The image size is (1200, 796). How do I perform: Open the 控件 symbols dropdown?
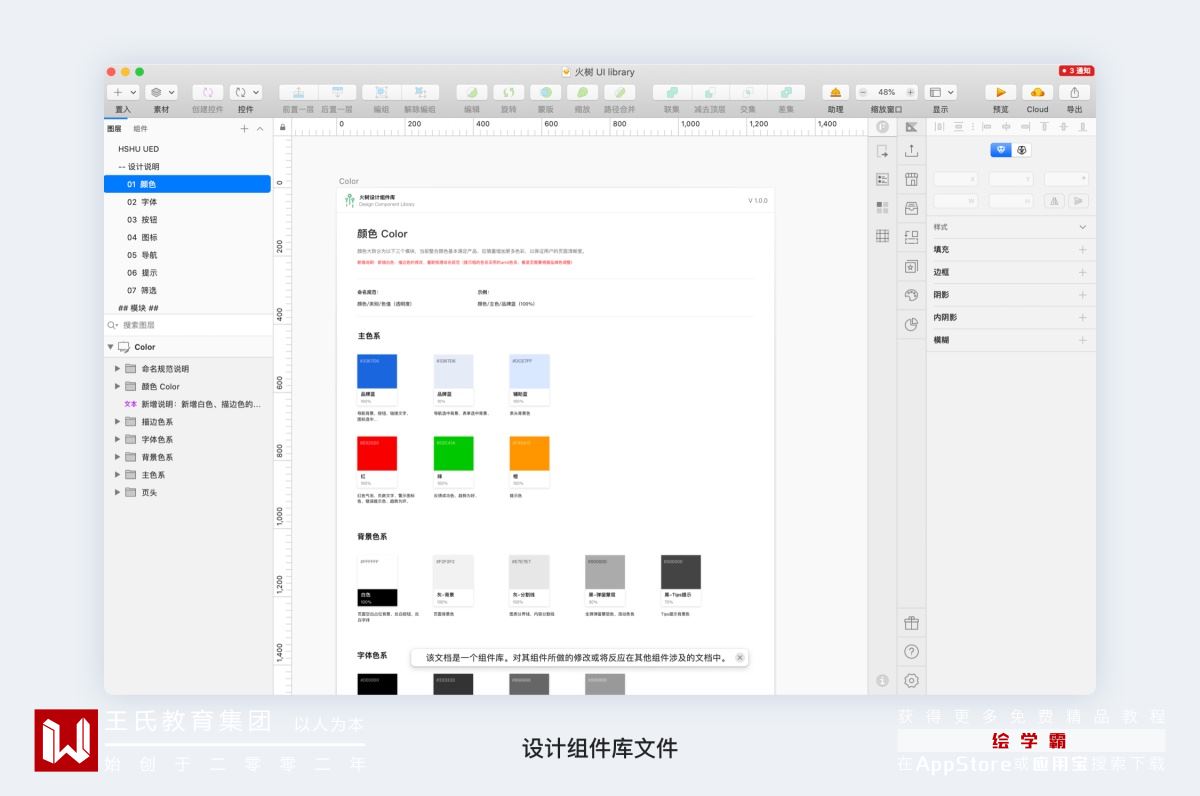pos(245,92)
